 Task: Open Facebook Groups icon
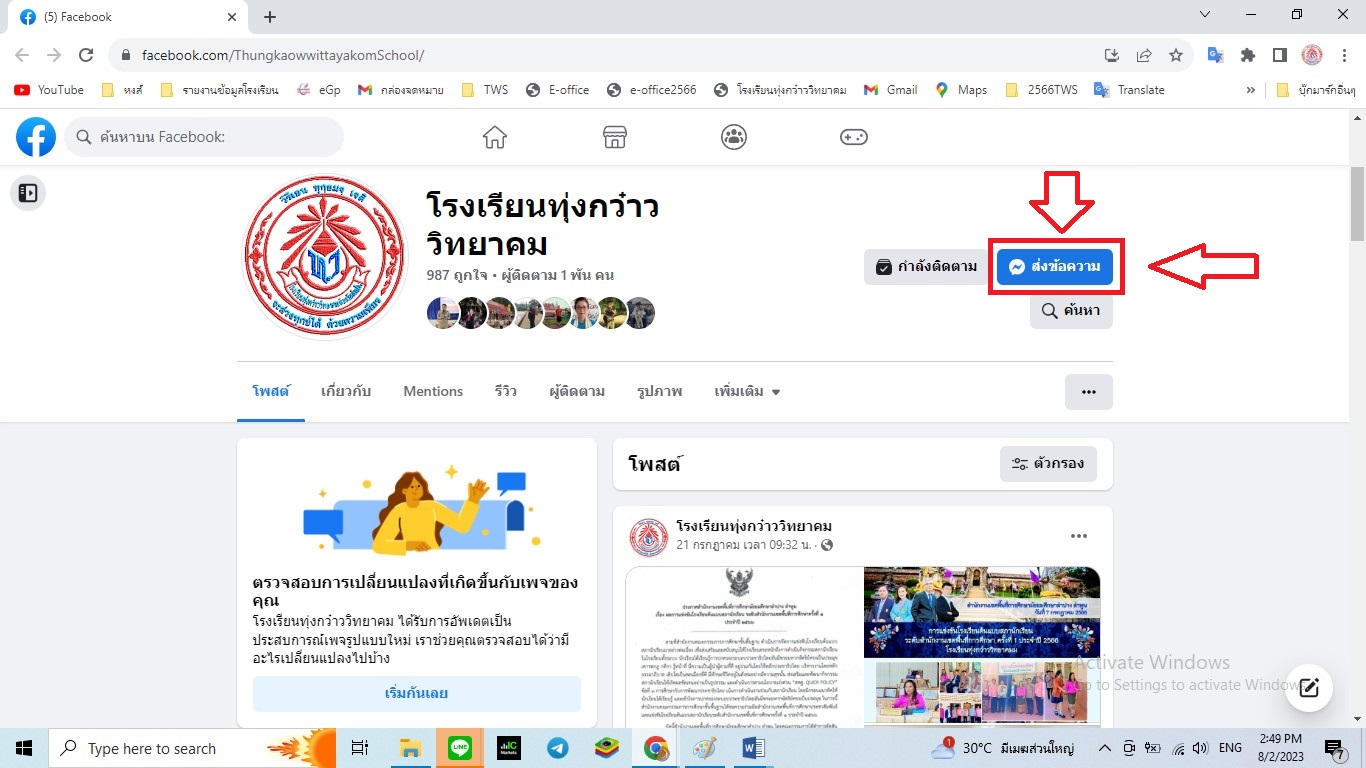[x=734, y=137]
